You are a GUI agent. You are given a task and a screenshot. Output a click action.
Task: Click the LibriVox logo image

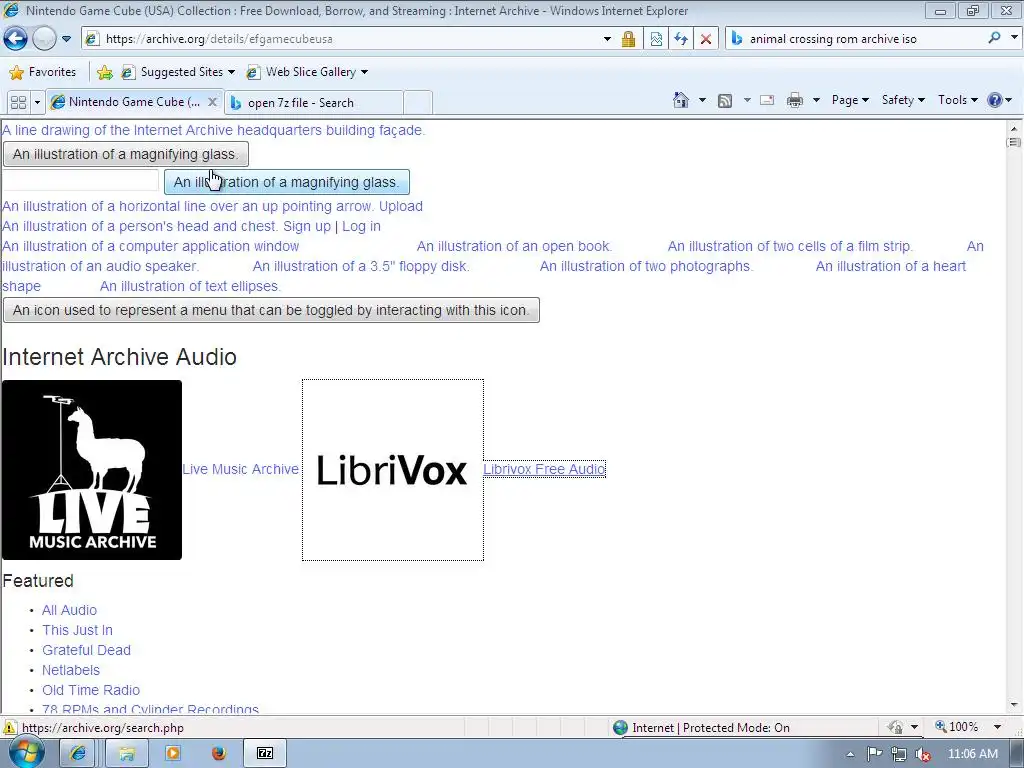pyautogui.click(x=392, y=470)
